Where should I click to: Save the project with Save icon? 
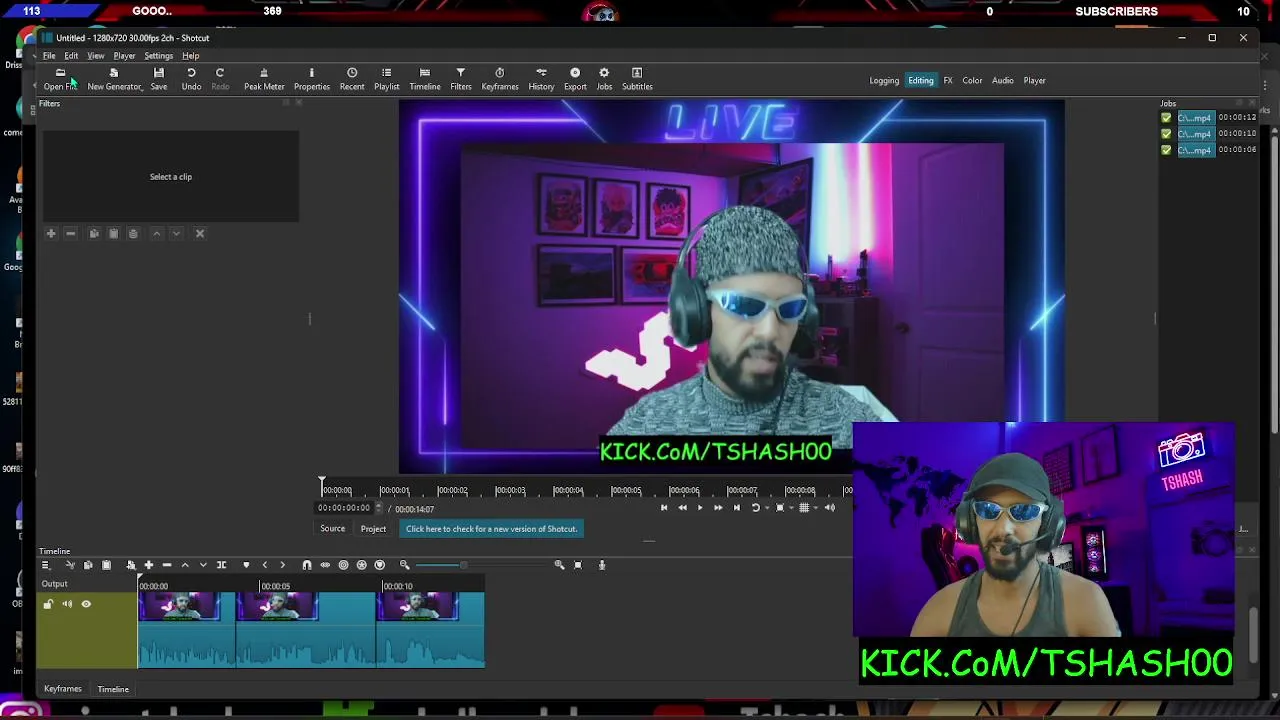(159, 79)
